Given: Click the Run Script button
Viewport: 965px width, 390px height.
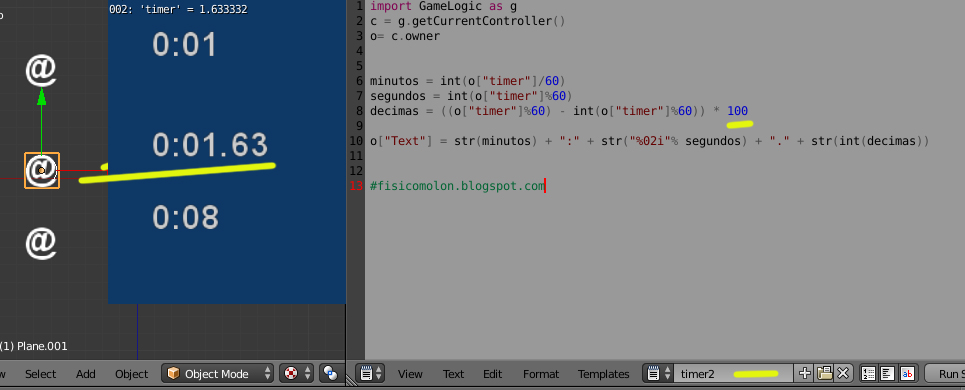Looking at the screenshot, I should (945, 373).
